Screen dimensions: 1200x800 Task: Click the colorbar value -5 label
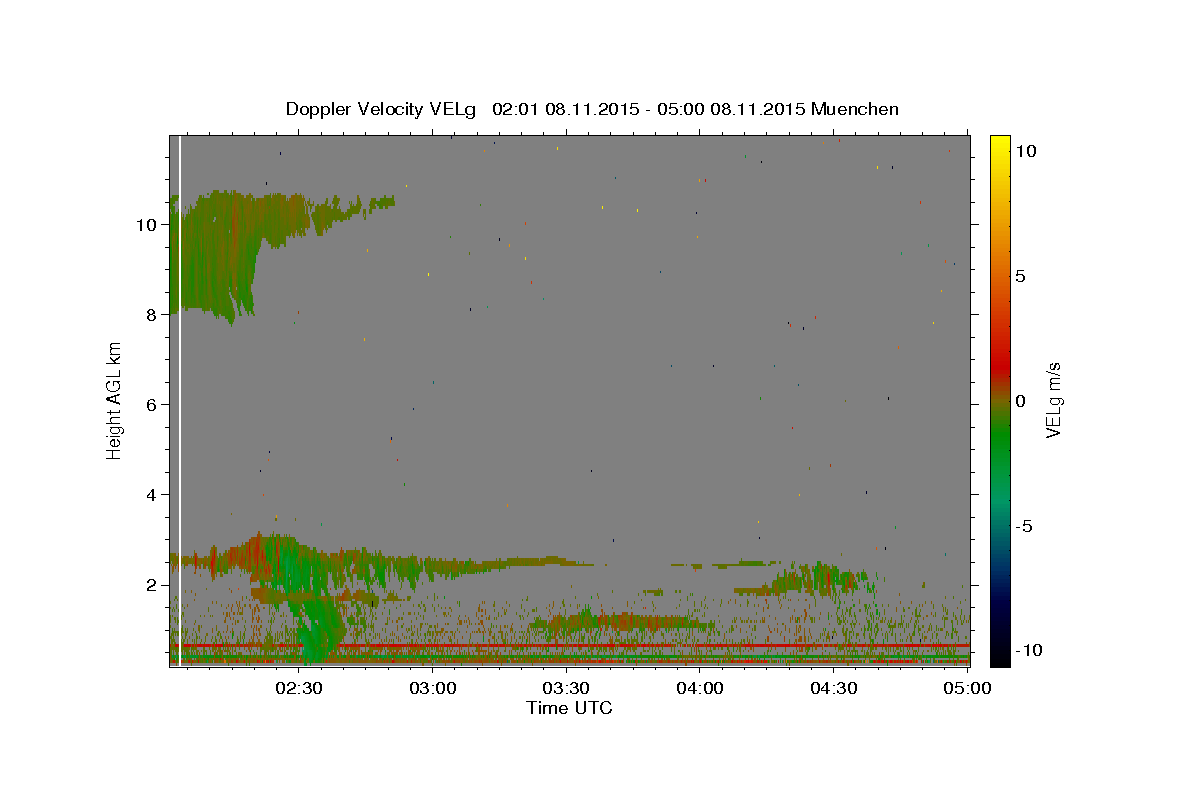1026,526
